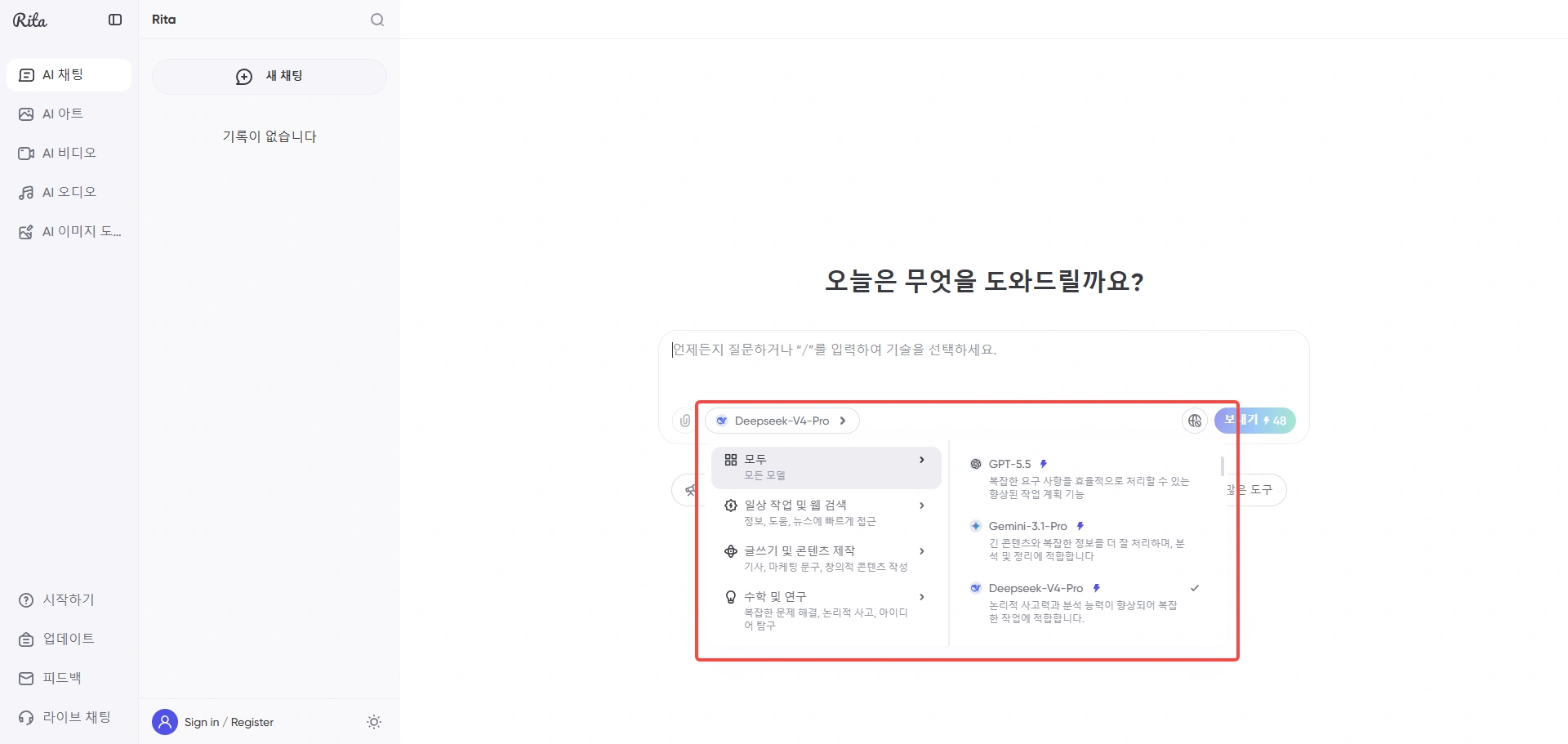The height and width of the screenshot is (744, 1568).
Task: Click the new chat plus bubble icon
Action: point(244,77)
